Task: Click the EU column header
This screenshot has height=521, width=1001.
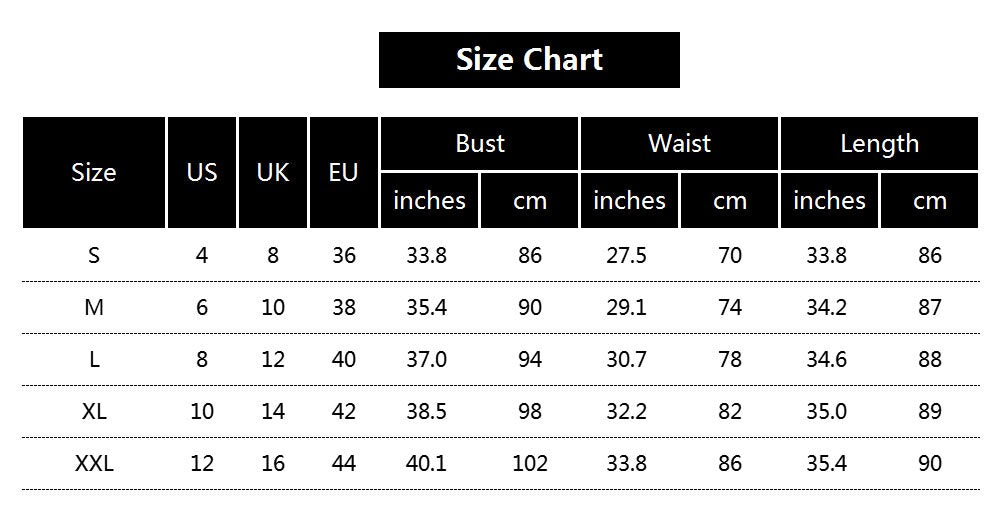Action: coord(343,172)
